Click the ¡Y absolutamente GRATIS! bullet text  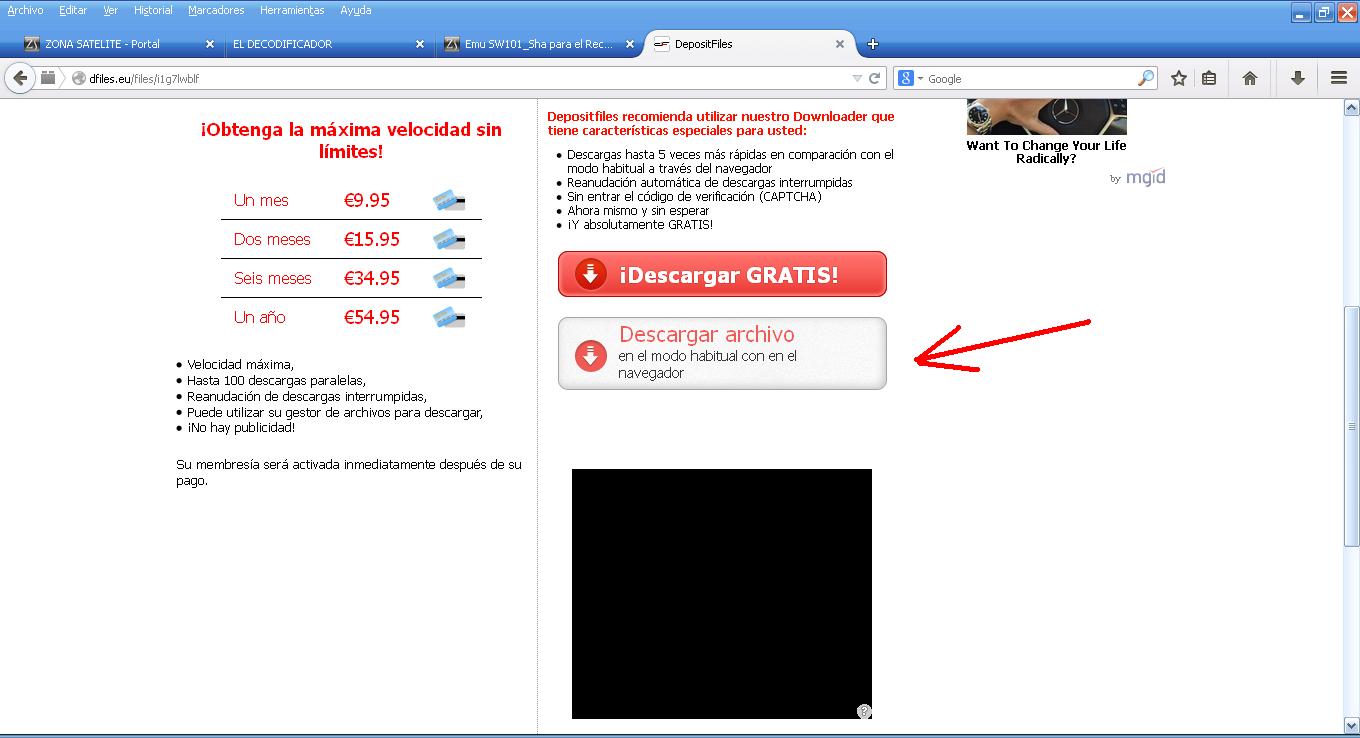click(x=640, y=224)
